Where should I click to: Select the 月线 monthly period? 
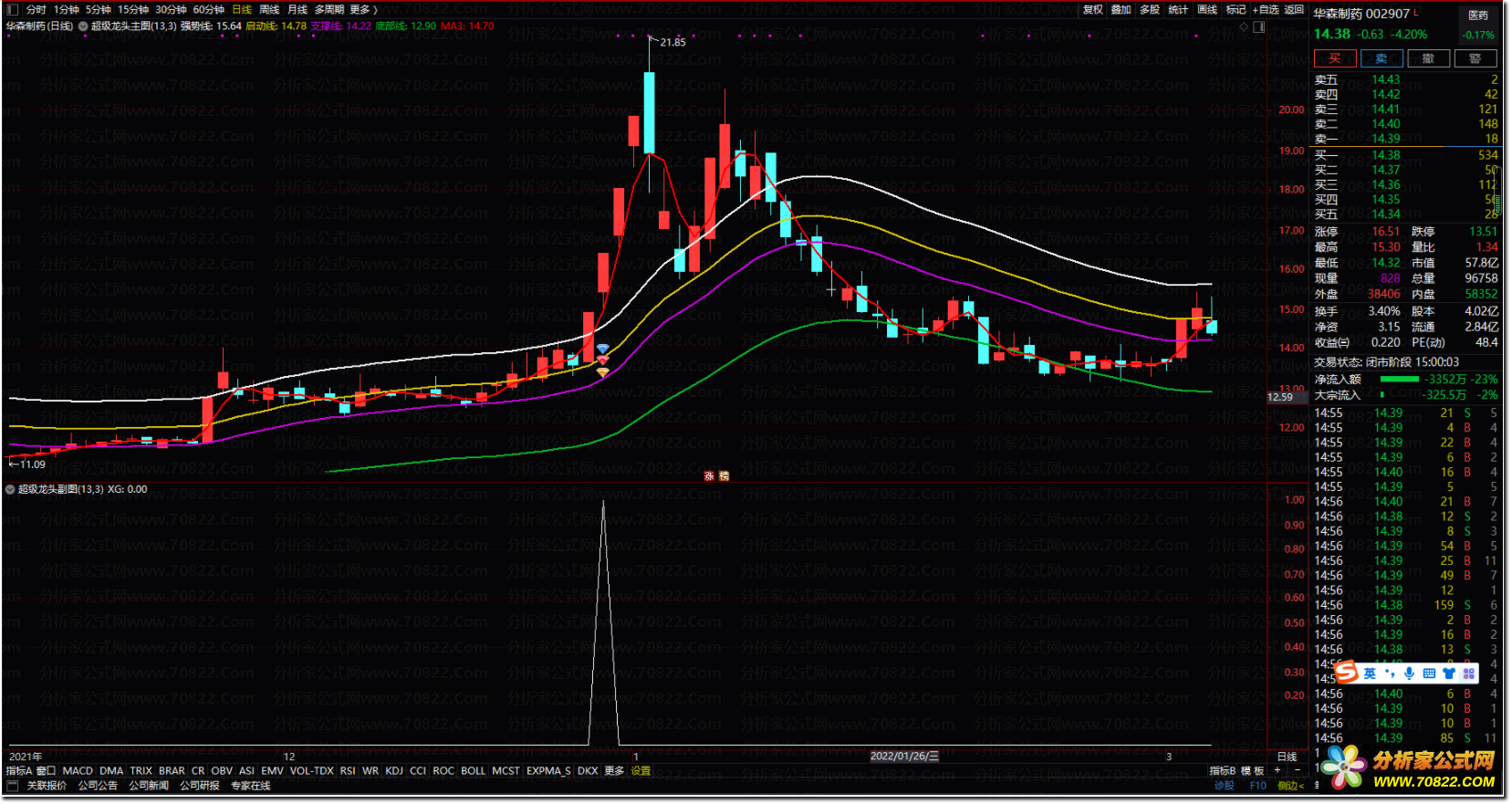pyautogui.click(x=297, y=10)
